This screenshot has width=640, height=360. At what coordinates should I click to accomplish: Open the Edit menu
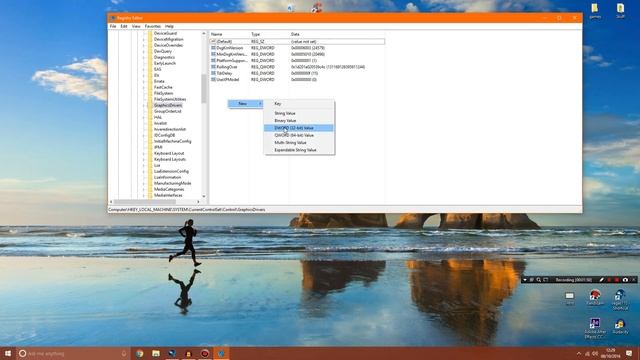point(124,26)
